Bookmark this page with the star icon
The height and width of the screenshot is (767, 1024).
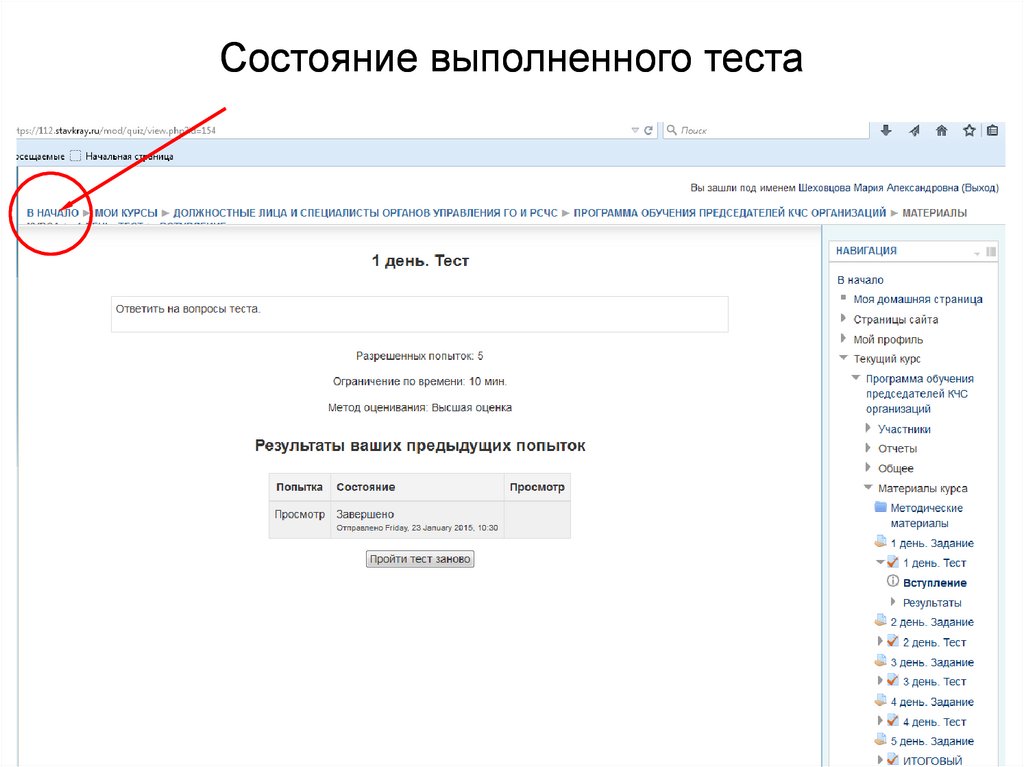coord(969,129)
